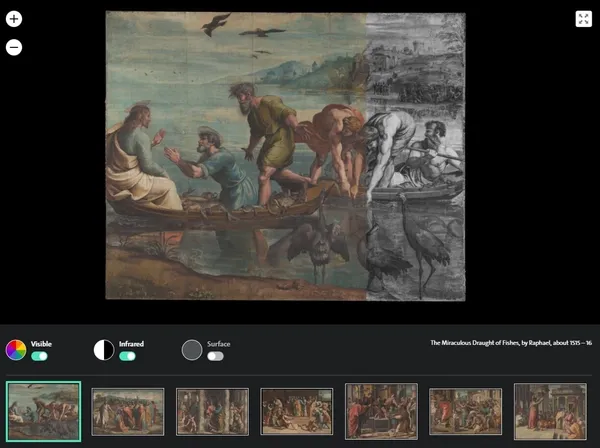Turn off the Visible layer toggle
This screenshot has width=600, height=448.
click(39, 356)
